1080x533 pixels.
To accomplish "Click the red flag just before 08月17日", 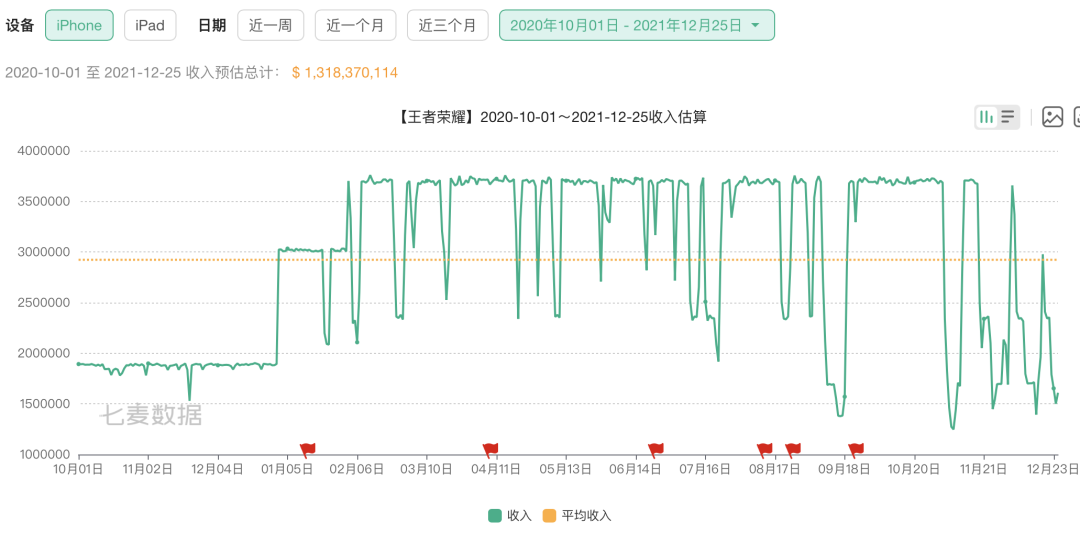I will coord(765,450).
